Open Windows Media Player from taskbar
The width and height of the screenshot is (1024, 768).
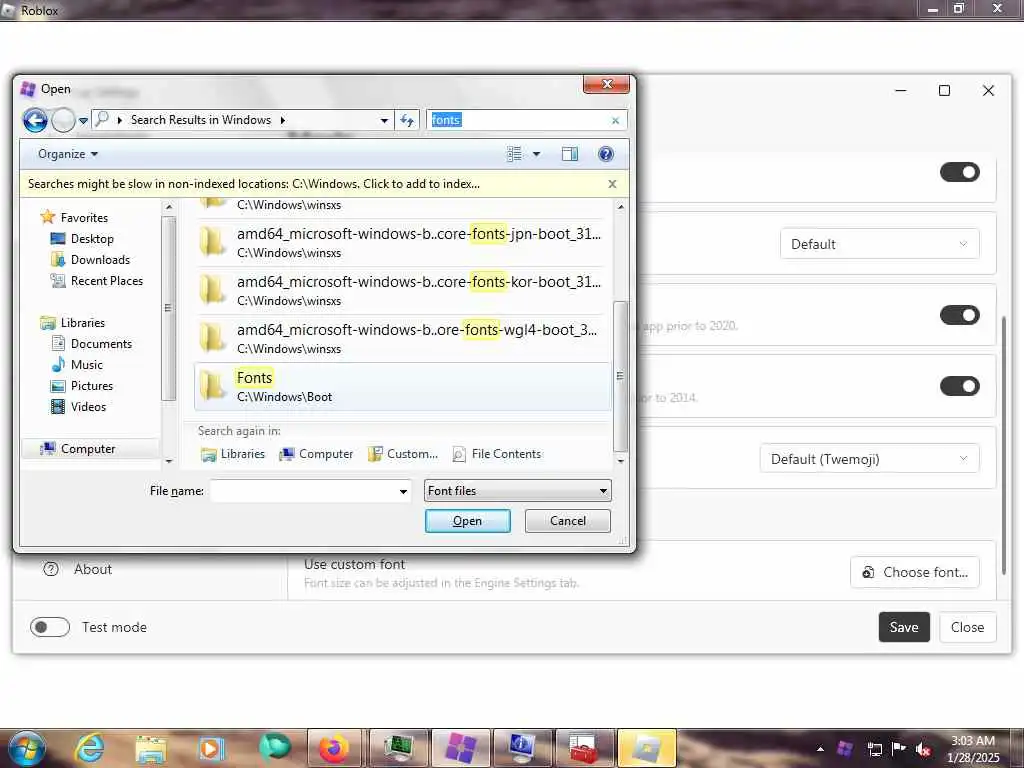(x=211, y=748)
